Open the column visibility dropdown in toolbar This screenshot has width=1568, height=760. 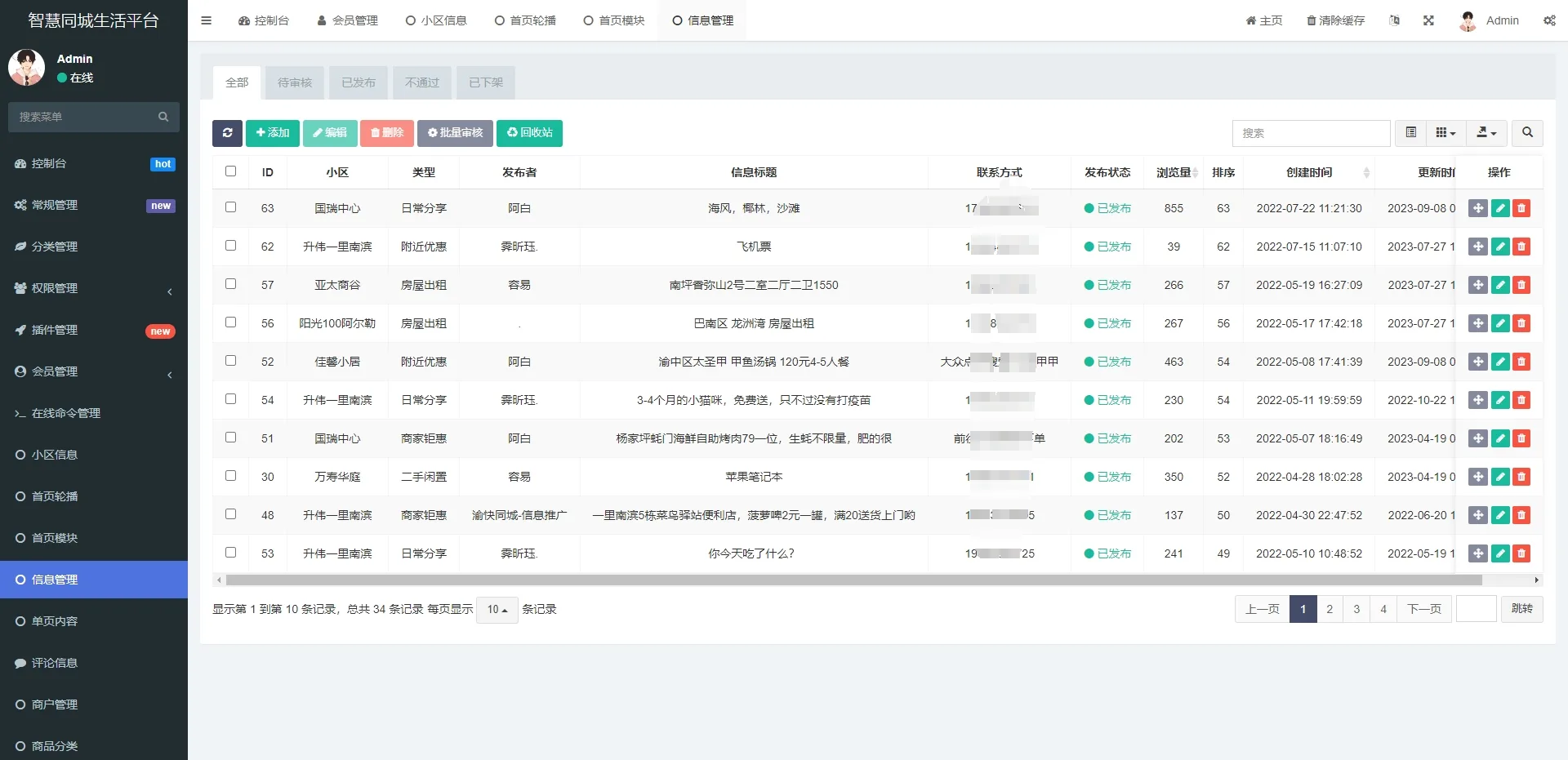coord(1445,133)
